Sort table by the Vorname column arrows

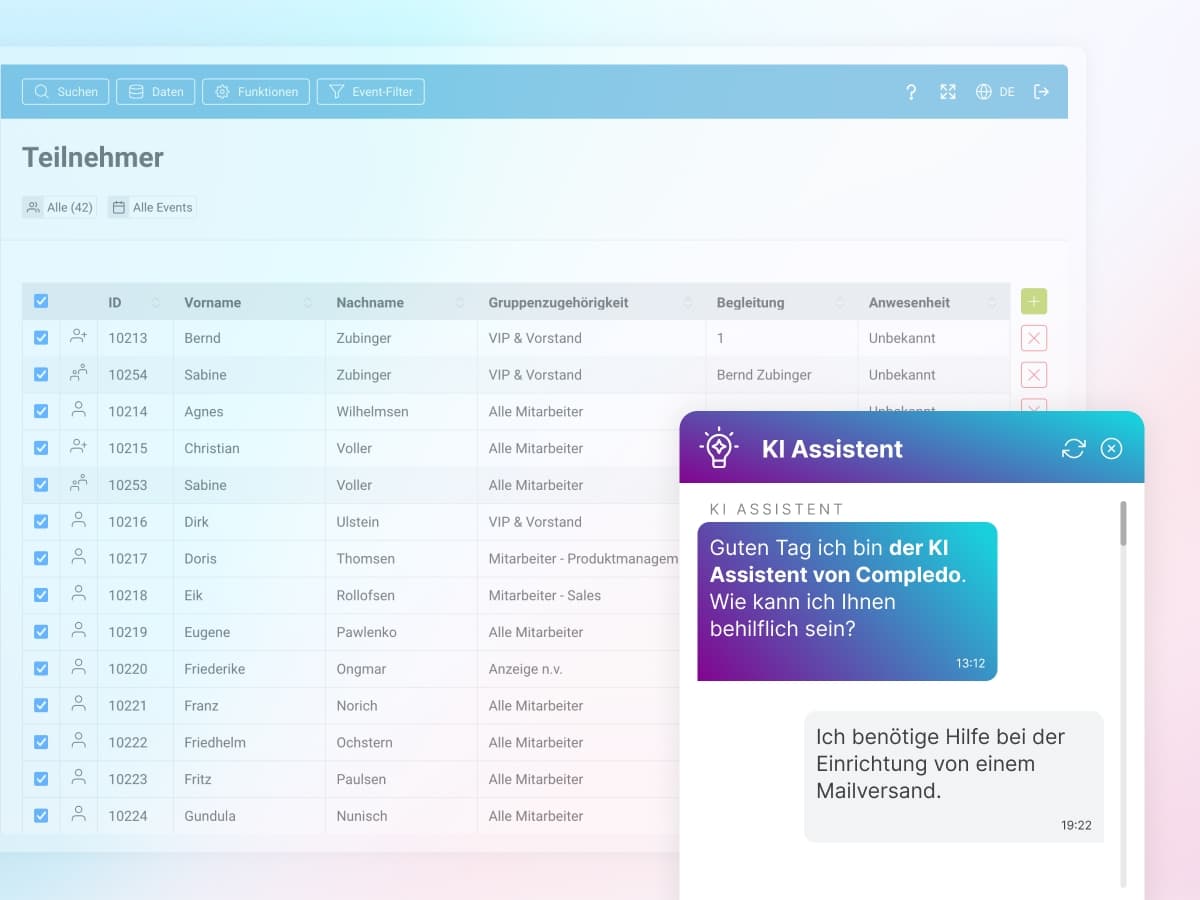click(x=308, y=302)
